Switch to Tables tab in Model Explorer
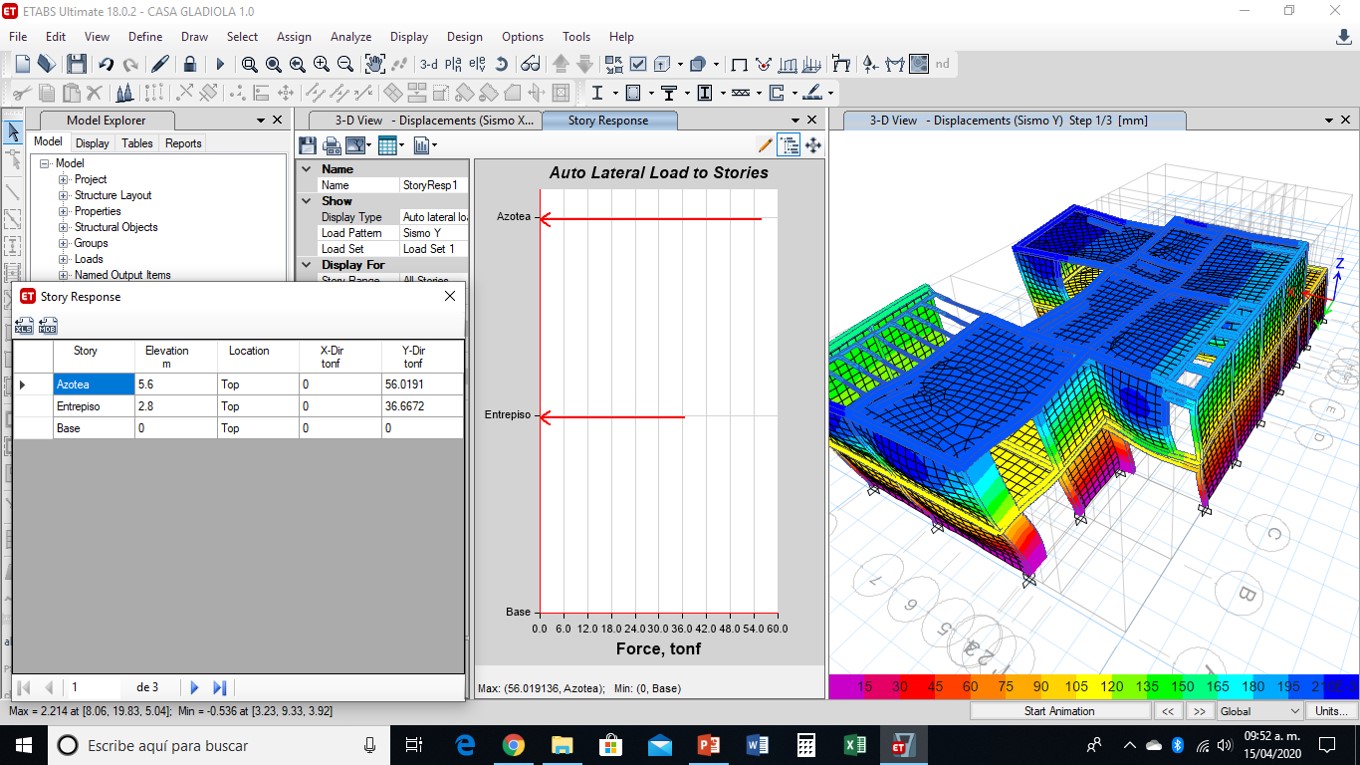 point(137,143)
